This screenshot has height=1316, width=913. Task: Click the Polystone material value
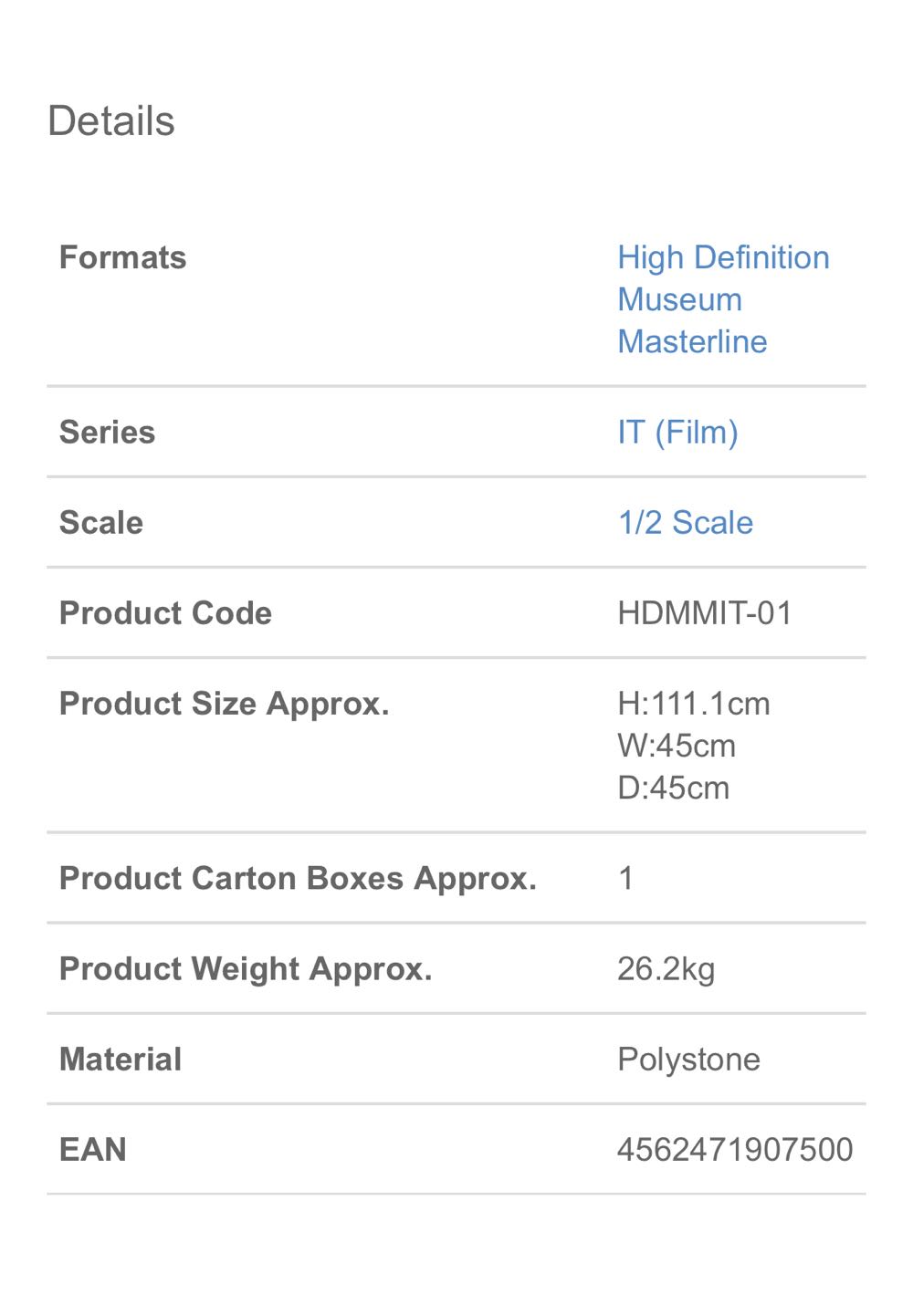688,1059
